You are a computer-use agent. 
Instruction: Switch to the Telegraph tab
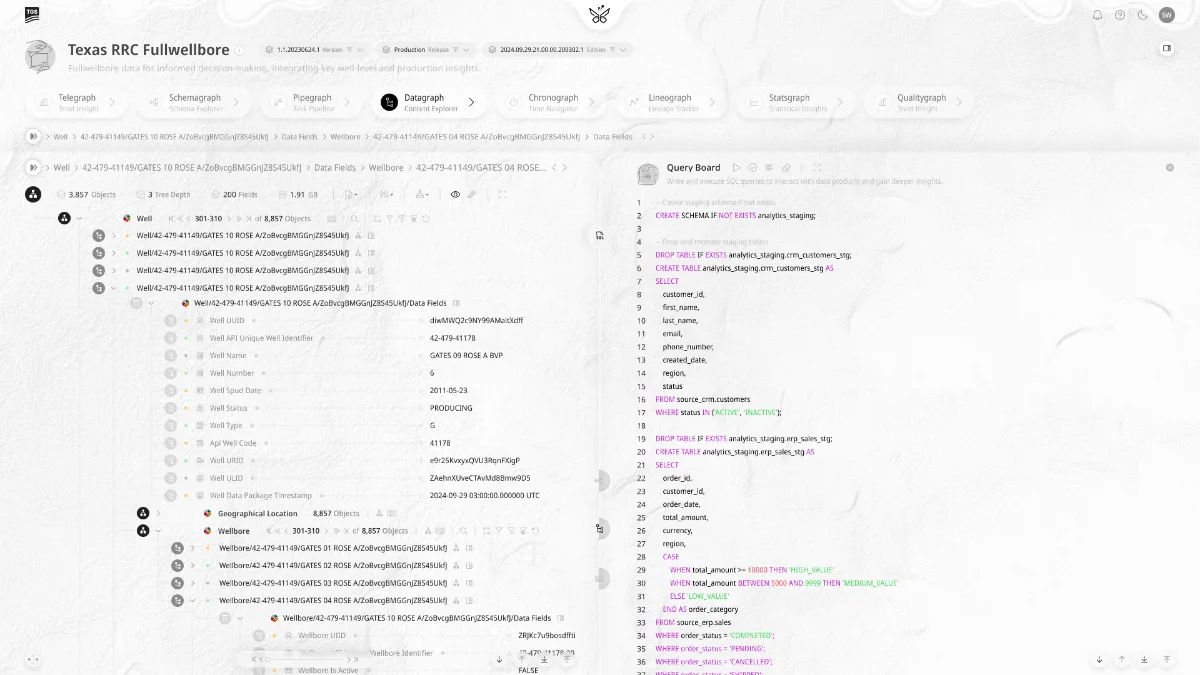(x=77, y=102)
